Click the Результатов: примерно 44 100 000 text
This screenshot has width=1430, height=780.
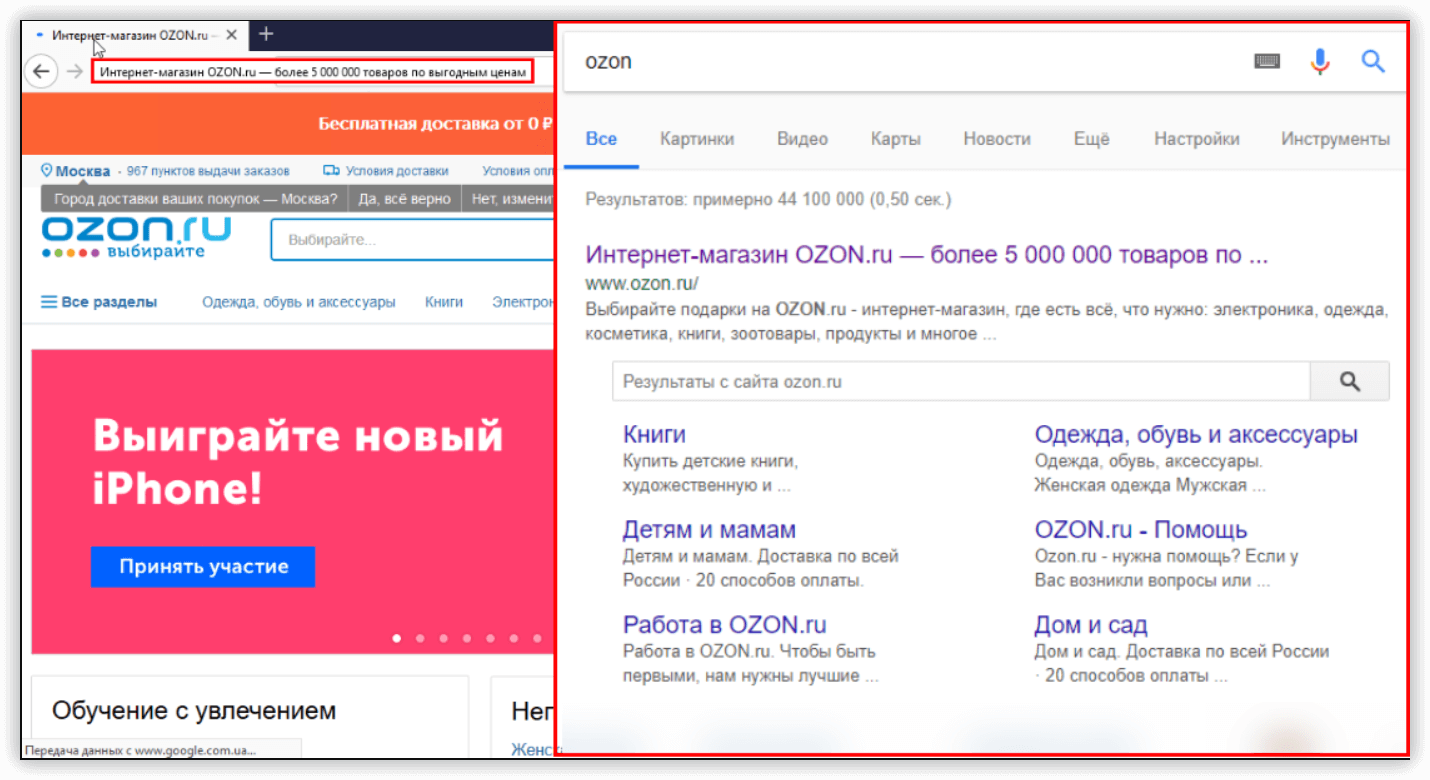coord(768,199)
